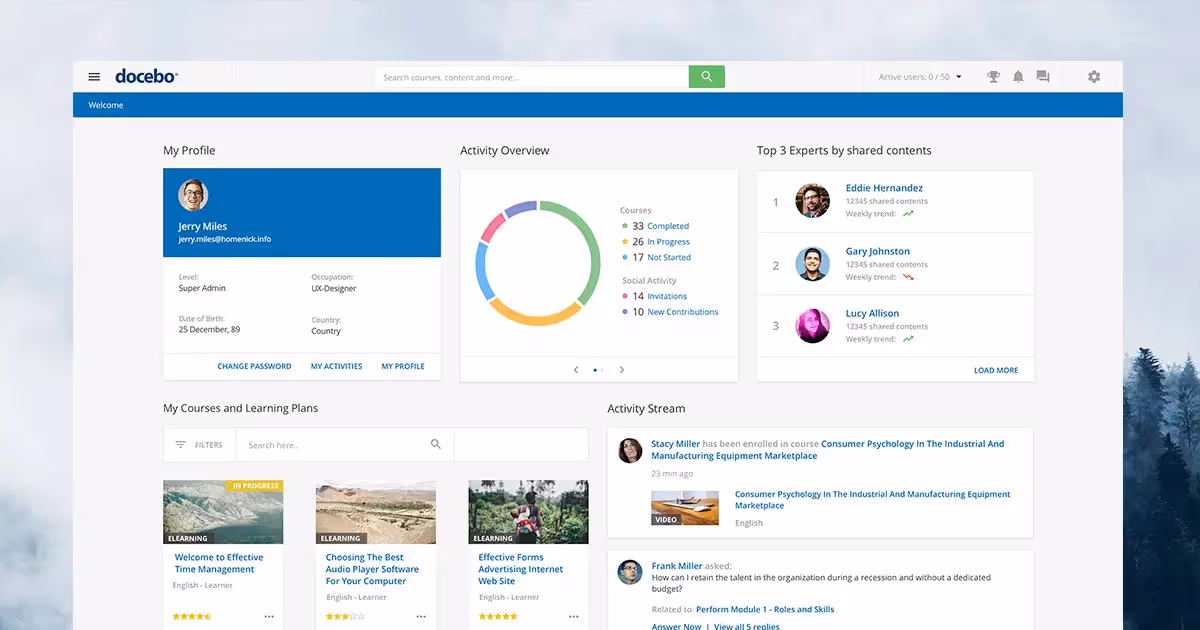Screen dimensions: 1200x630
Task: Open the notifications bell
Action: [x=1018, y=77]
